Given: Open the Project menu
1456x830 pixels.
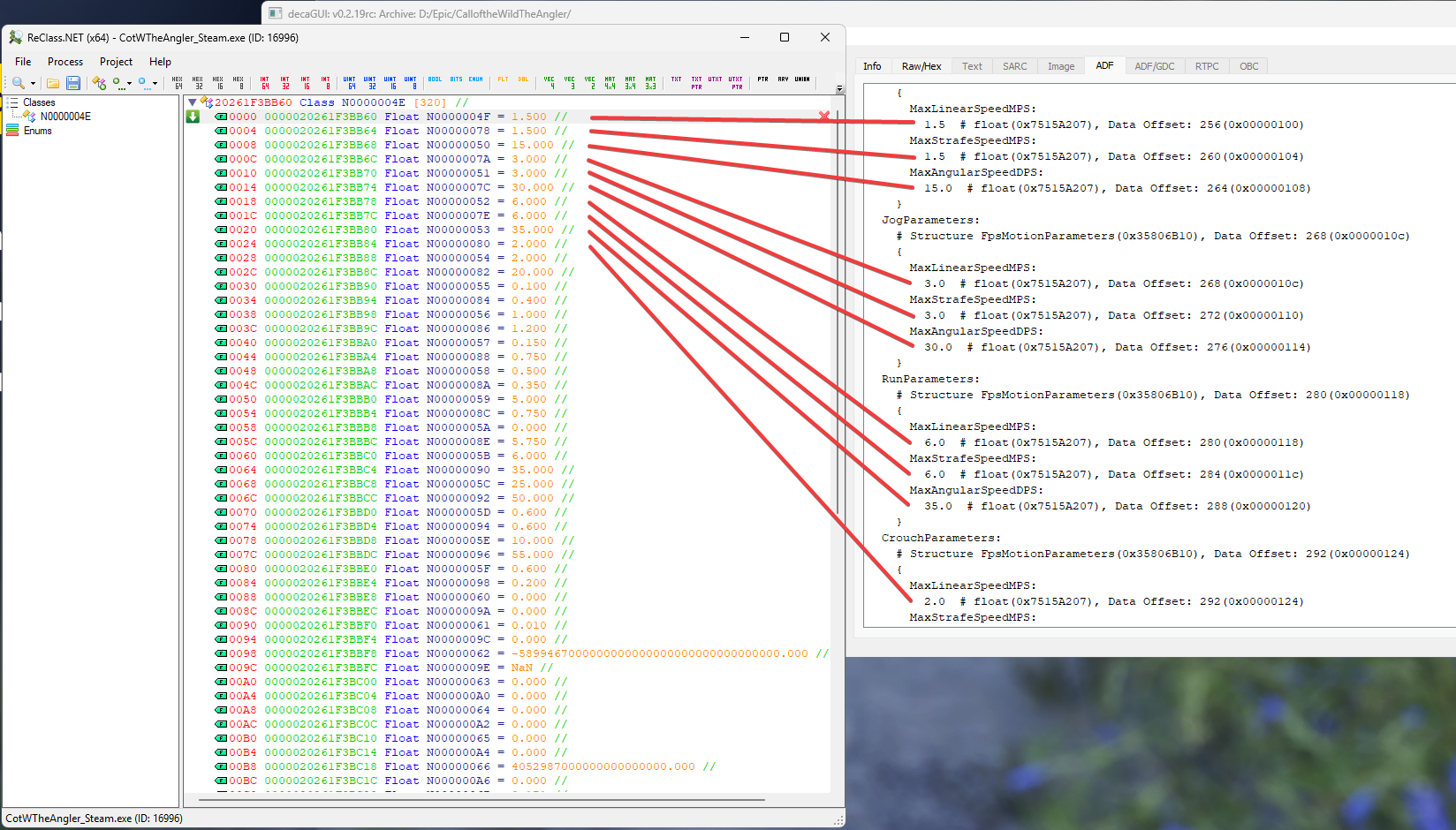Looking at the screenshot, I should (116, 62).
